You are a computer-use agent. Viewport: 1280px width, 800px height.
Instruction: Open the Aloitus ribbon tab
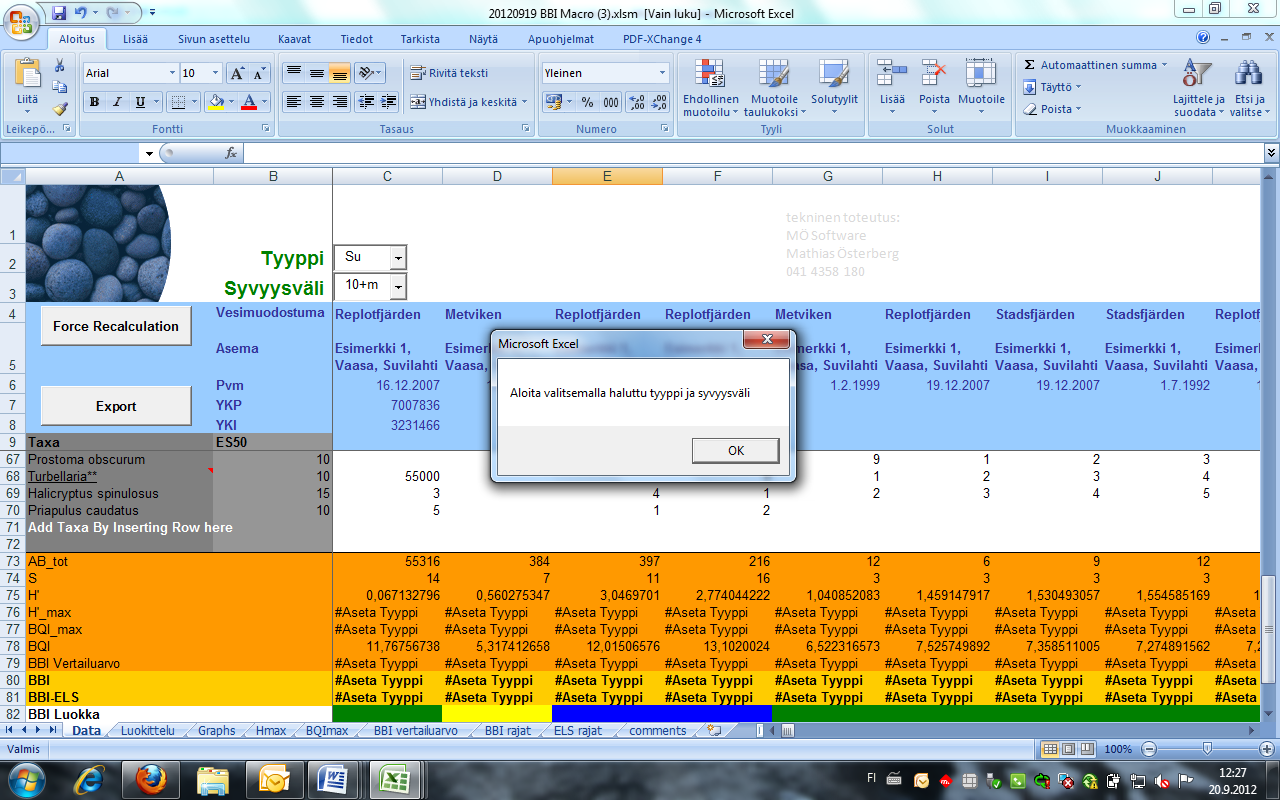[77, 39]
